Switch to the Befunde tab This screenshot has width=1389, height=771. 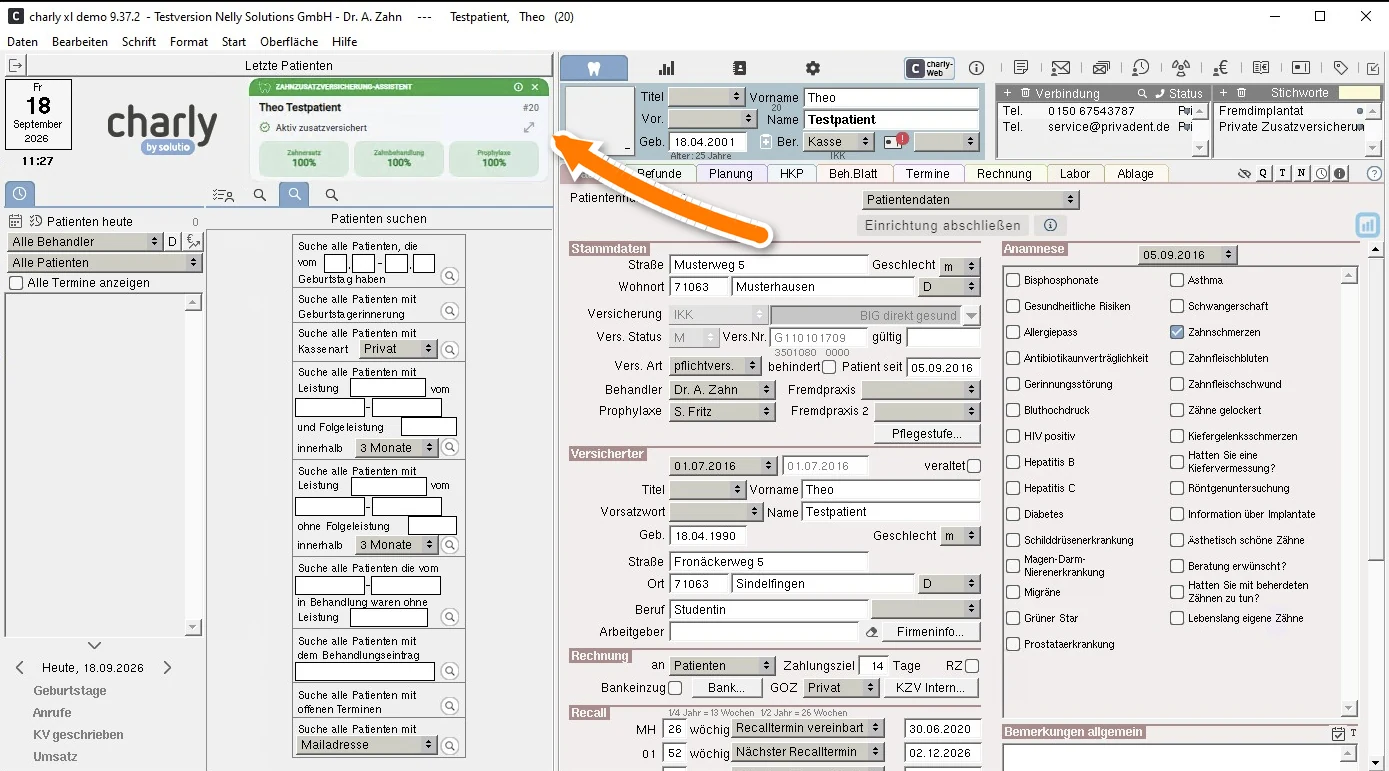pyautogui.click(x=660, y=174)
